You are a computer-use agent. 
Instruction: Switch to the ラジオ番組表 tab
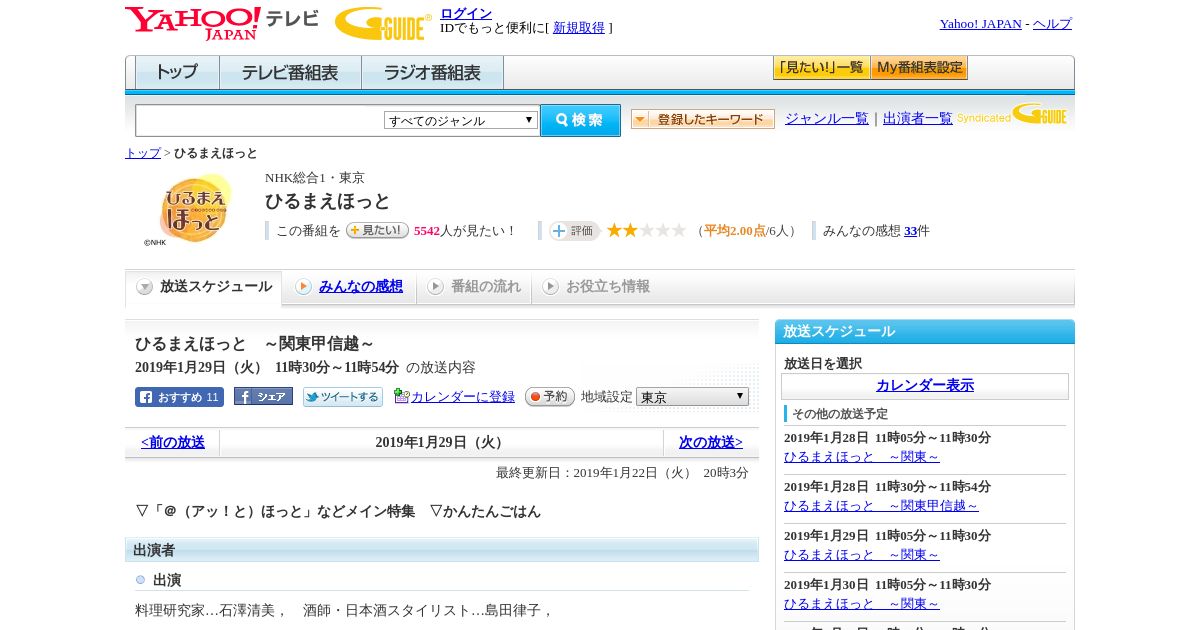[x=432, y=73]
